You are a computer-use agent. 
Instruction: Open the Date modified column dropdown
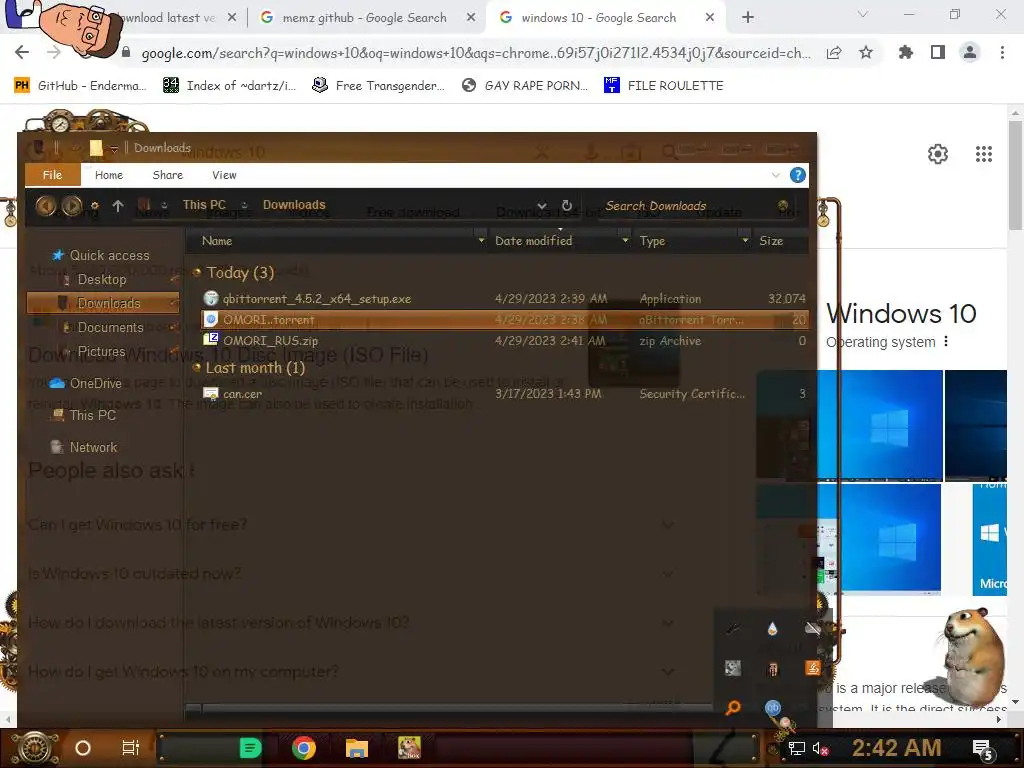(x=625, y=241)
